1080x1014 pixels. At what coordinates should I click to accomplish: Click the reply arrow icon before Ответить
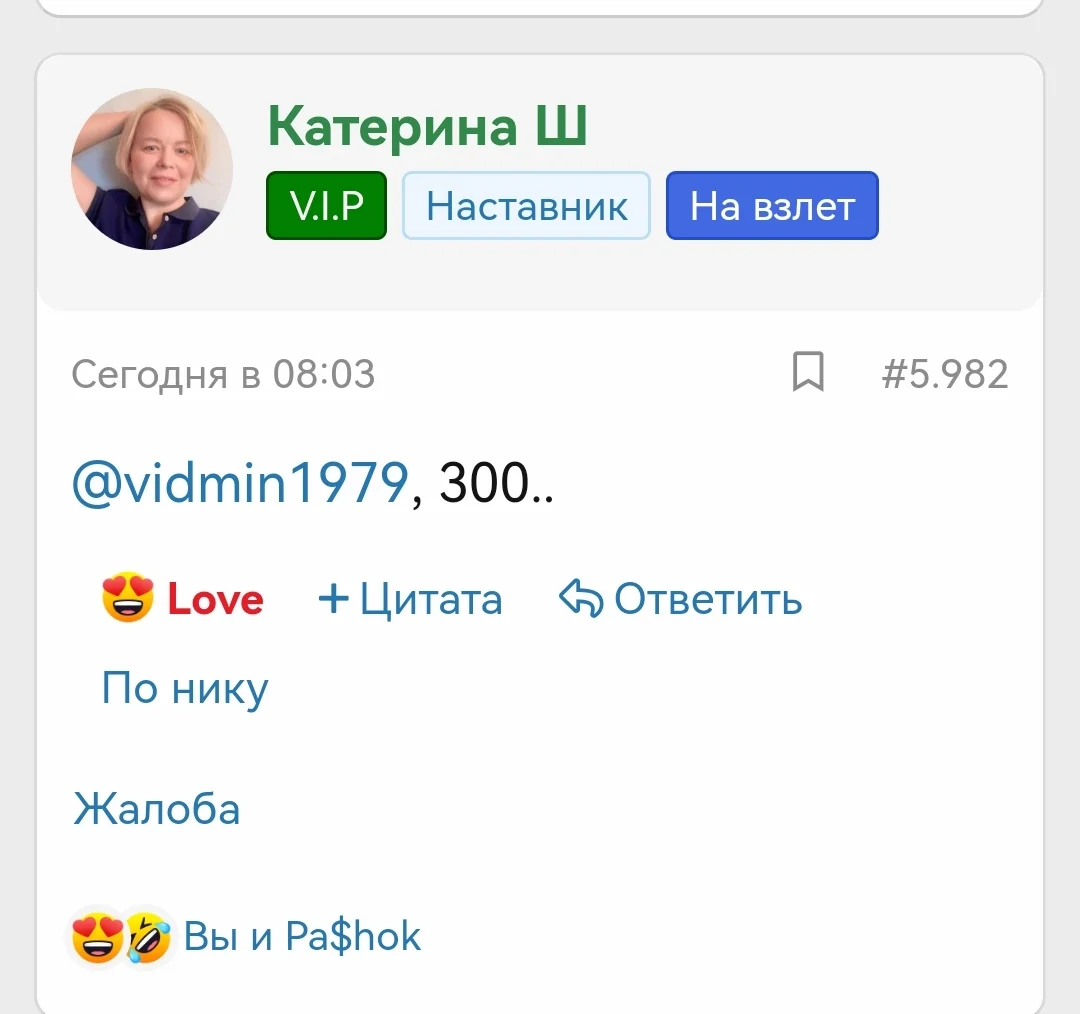click(x=581, y=597)
